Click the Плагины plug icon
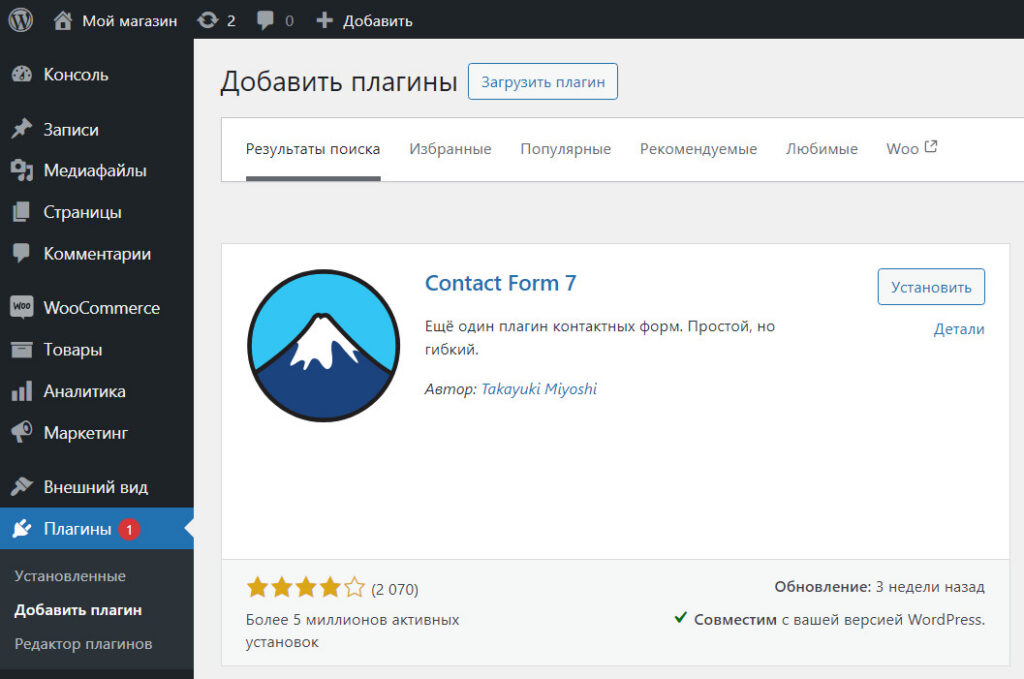This screenshot has width=1024, height=679. pos(22,528)
